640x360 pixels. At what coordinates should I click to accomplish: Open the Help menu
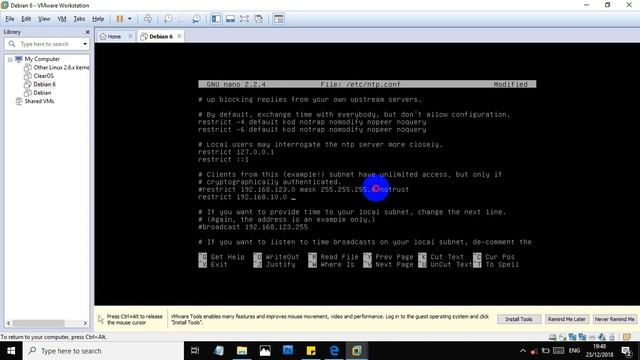point(98,19)
